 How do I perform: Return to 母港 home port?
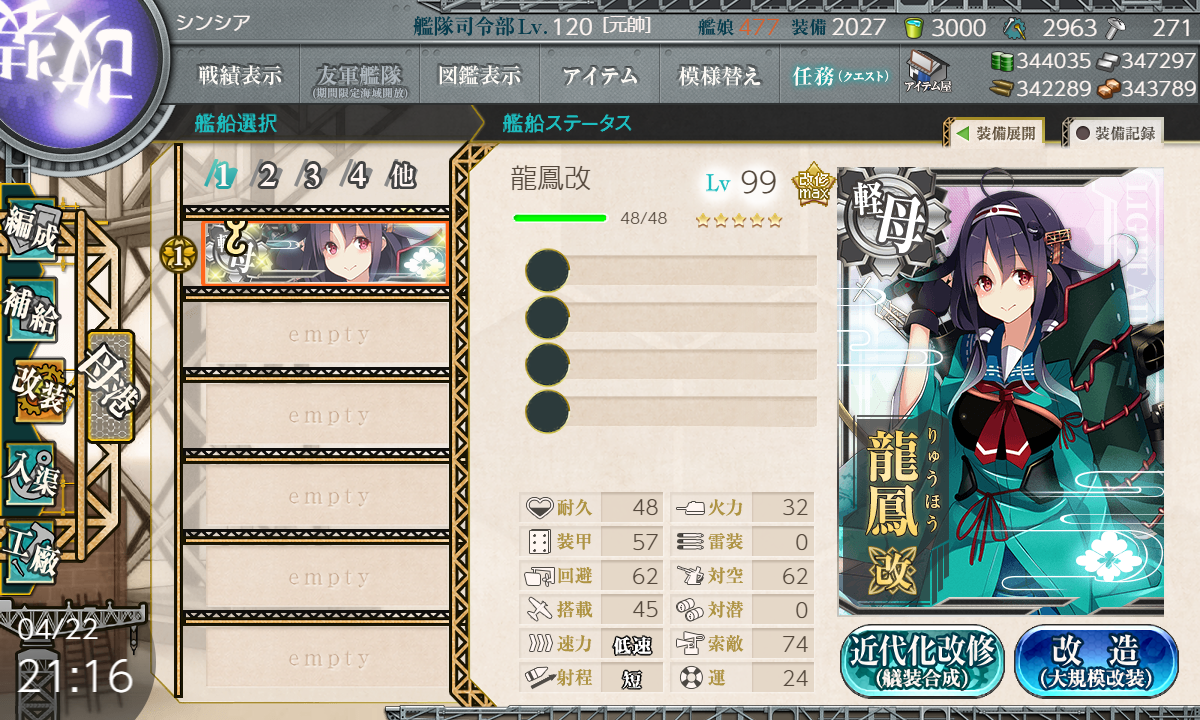coord(108,386)
